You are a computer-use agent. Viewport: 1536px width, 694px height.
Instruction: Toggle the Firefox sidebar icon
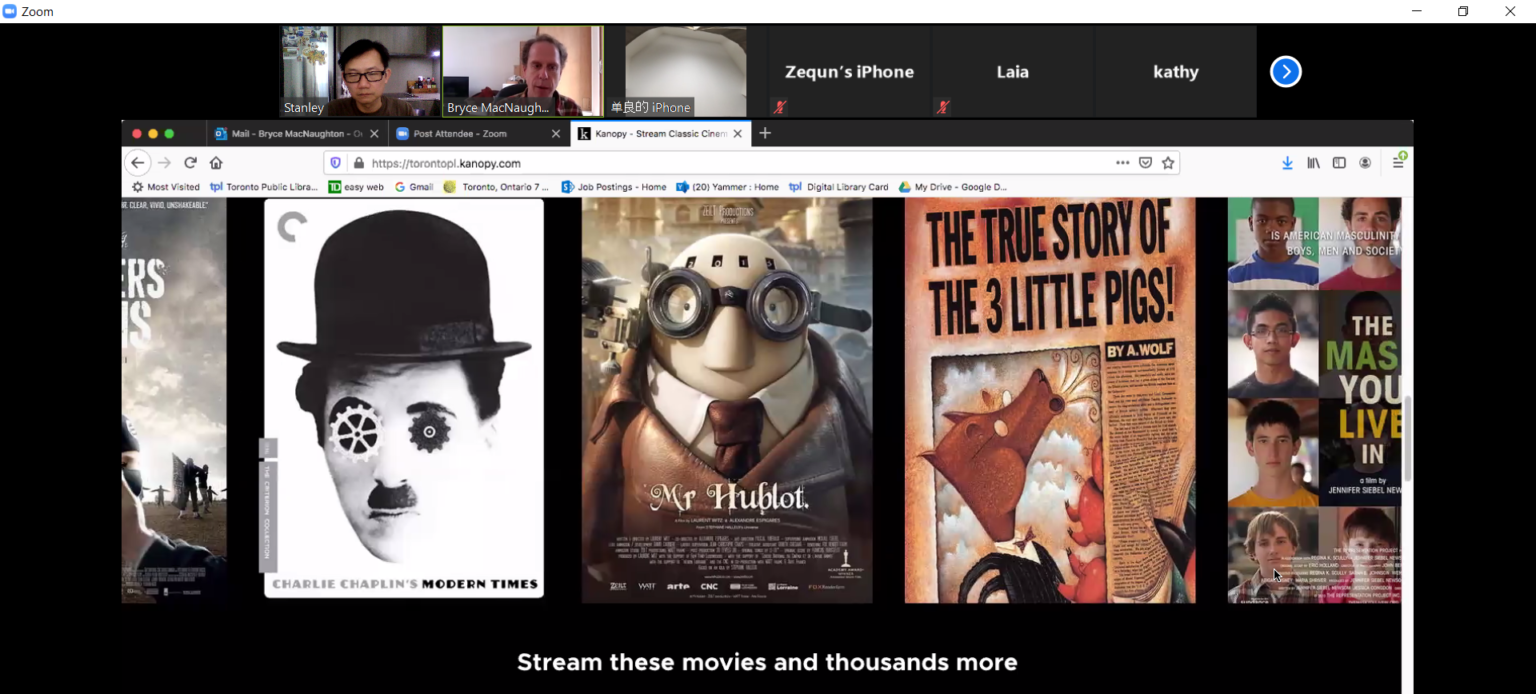[x=1339, y=163]
